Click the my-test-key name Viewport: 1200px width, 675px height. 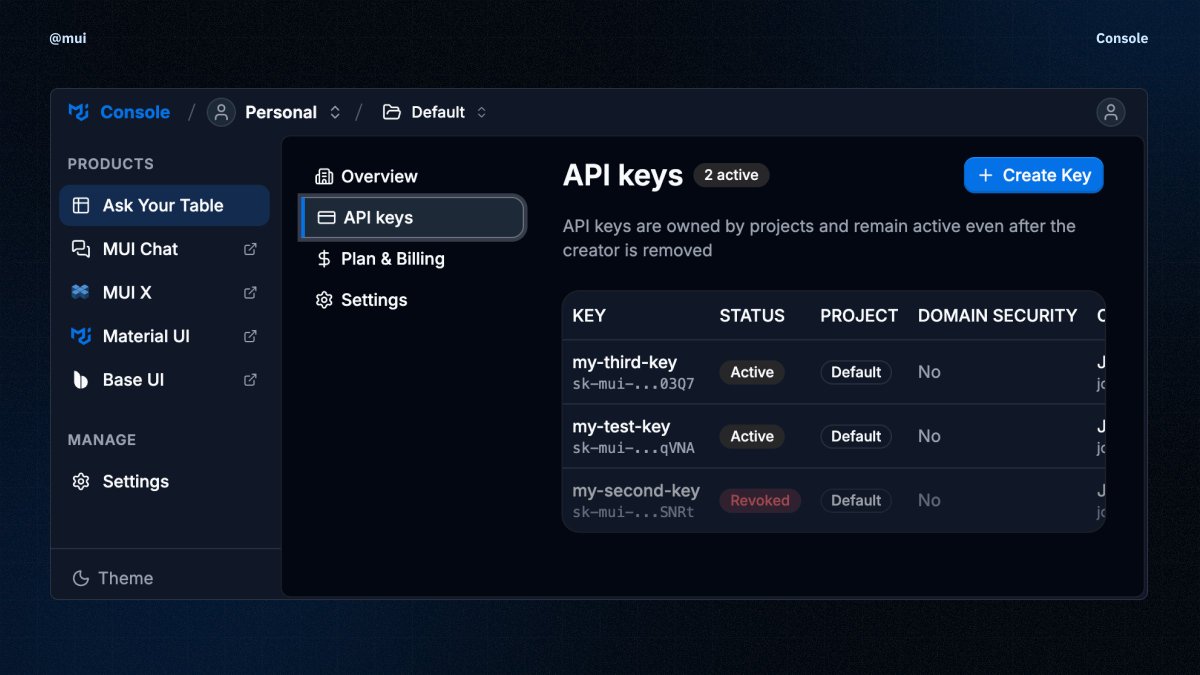pos(621,426)
